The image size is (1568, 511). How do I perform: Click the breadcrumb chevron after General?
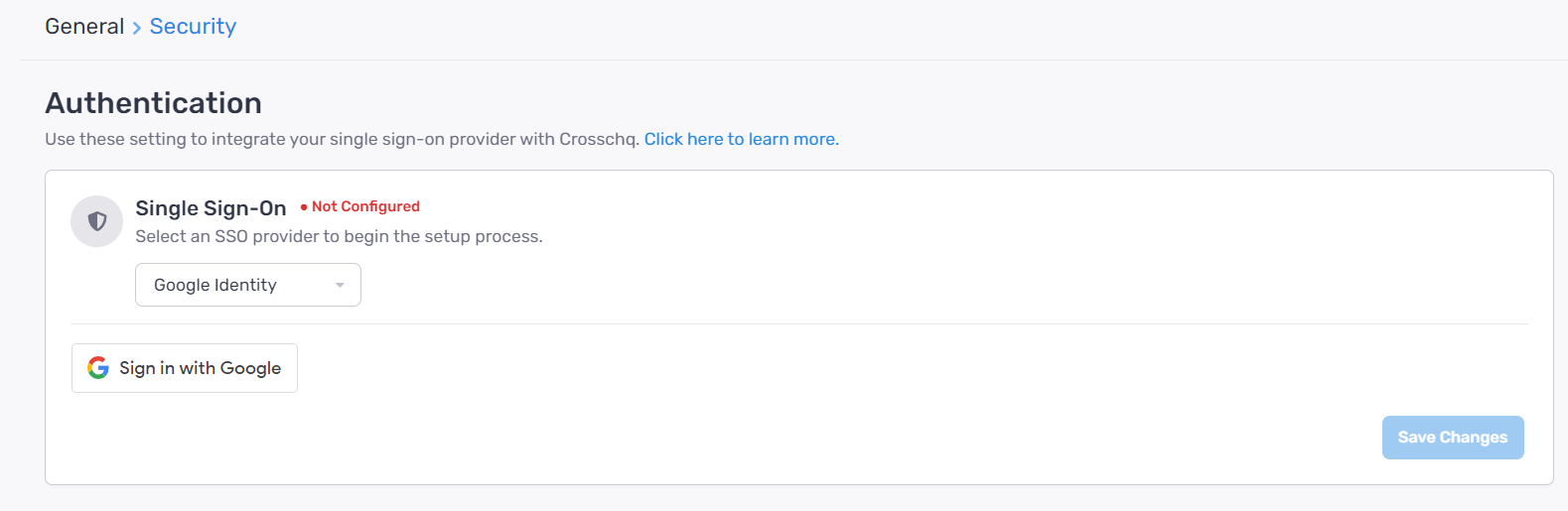(x=137, y=28)
